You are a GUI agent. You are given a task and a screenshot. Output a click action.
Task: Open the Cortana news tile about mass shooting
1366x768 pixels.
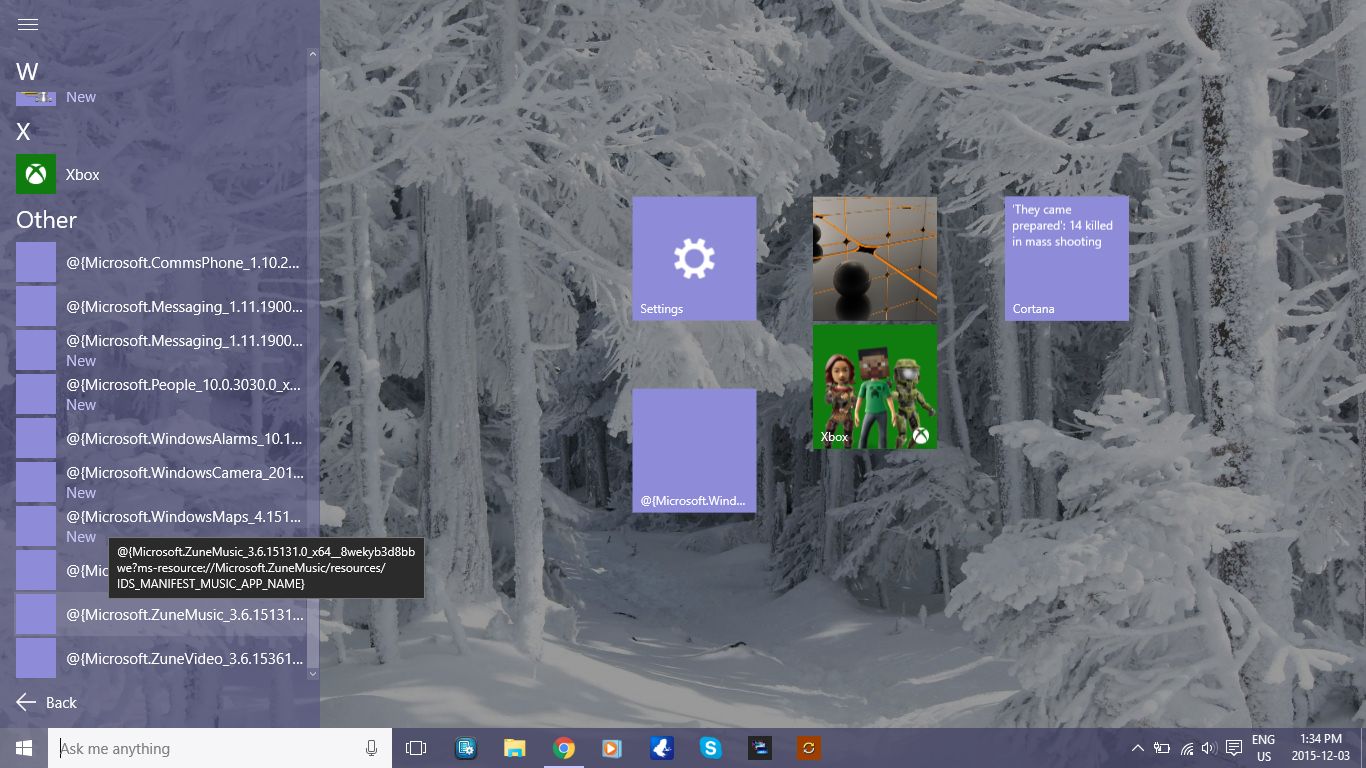tap(1066, 258)
